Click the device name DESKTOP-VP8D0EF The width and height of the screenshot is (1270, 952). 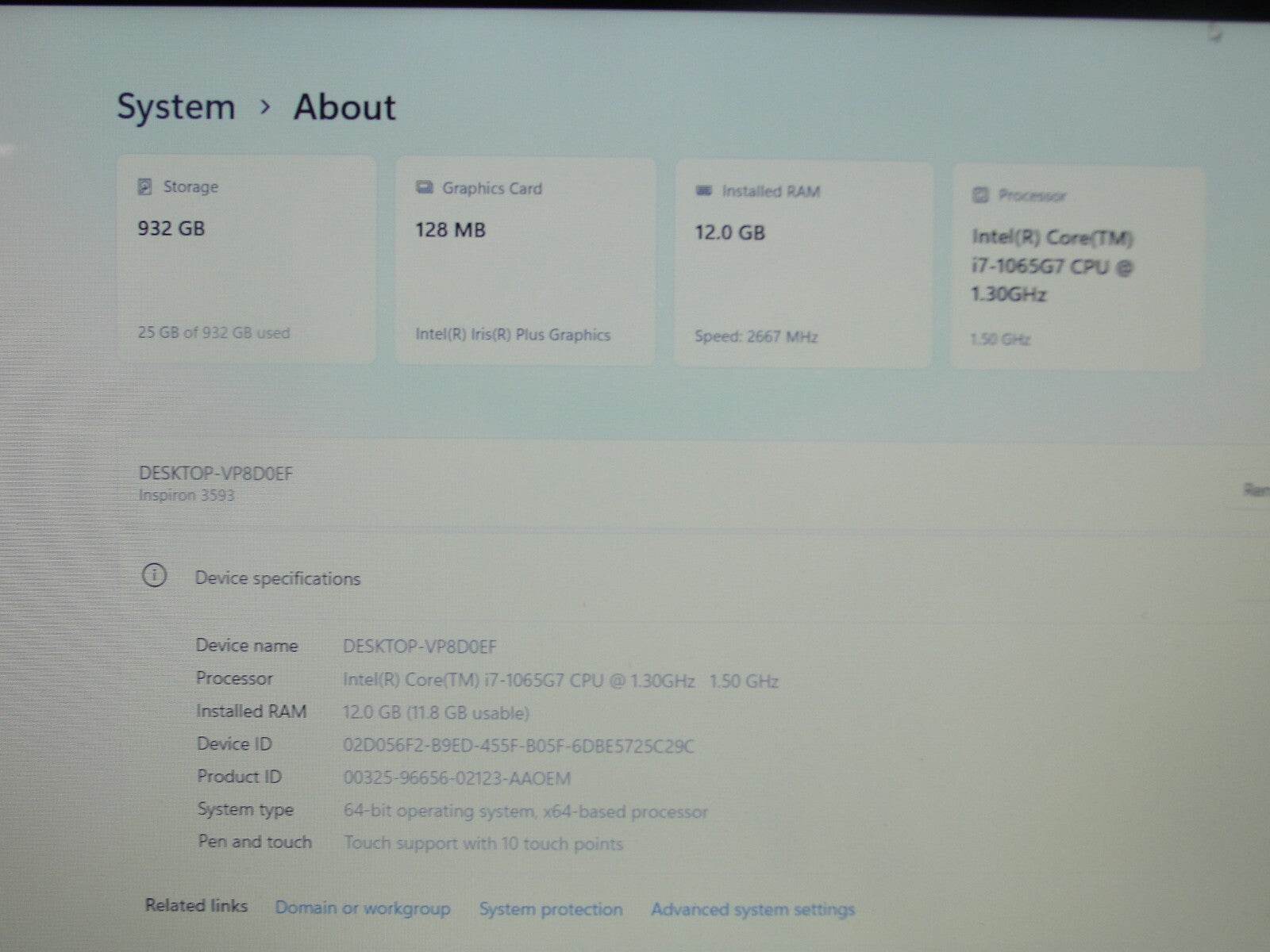214,473
